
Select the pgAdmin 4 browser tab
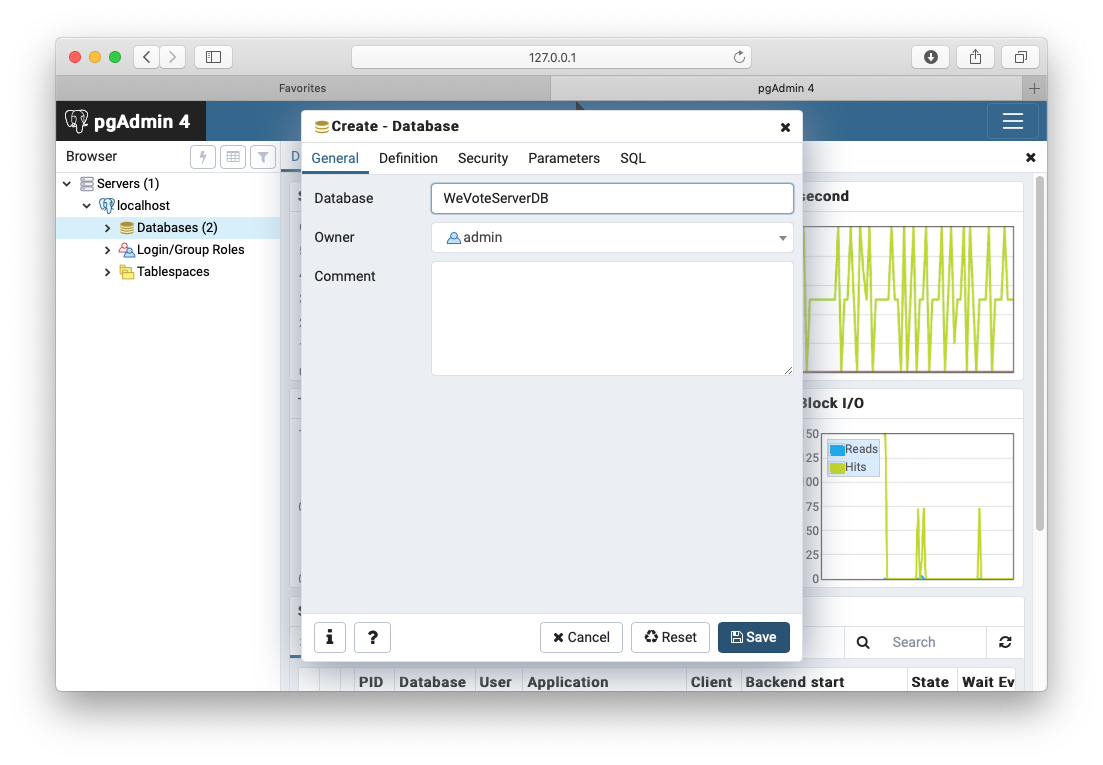click(786, 88)
